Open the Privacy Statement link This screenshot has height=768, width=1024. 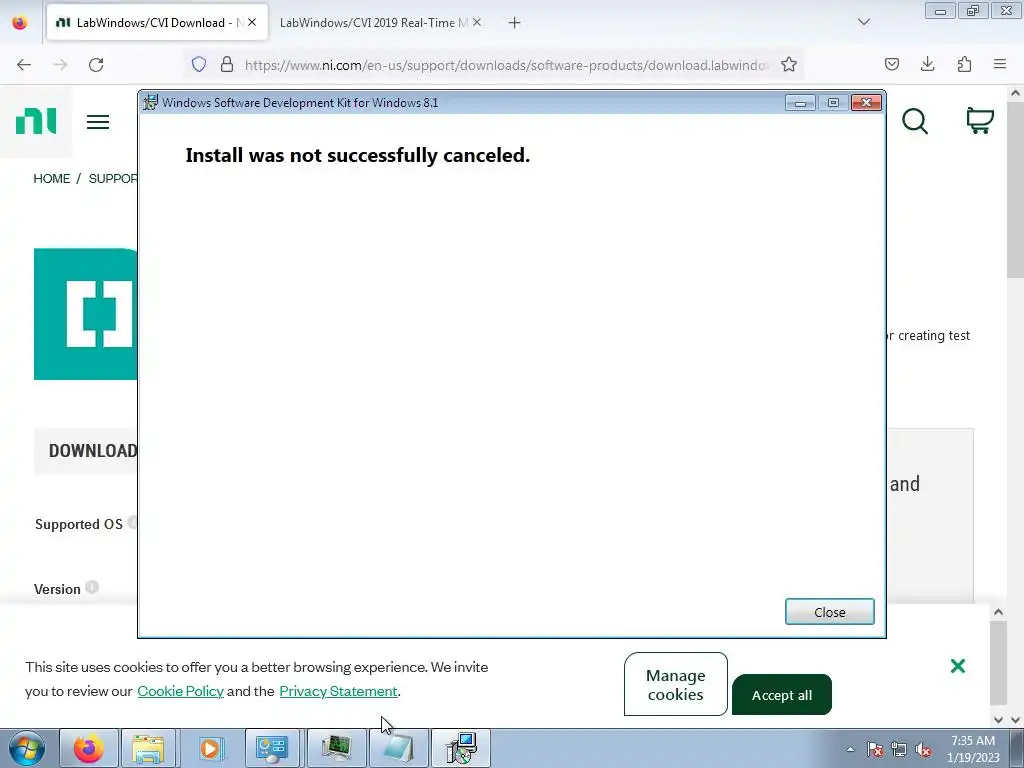[338, 691]
